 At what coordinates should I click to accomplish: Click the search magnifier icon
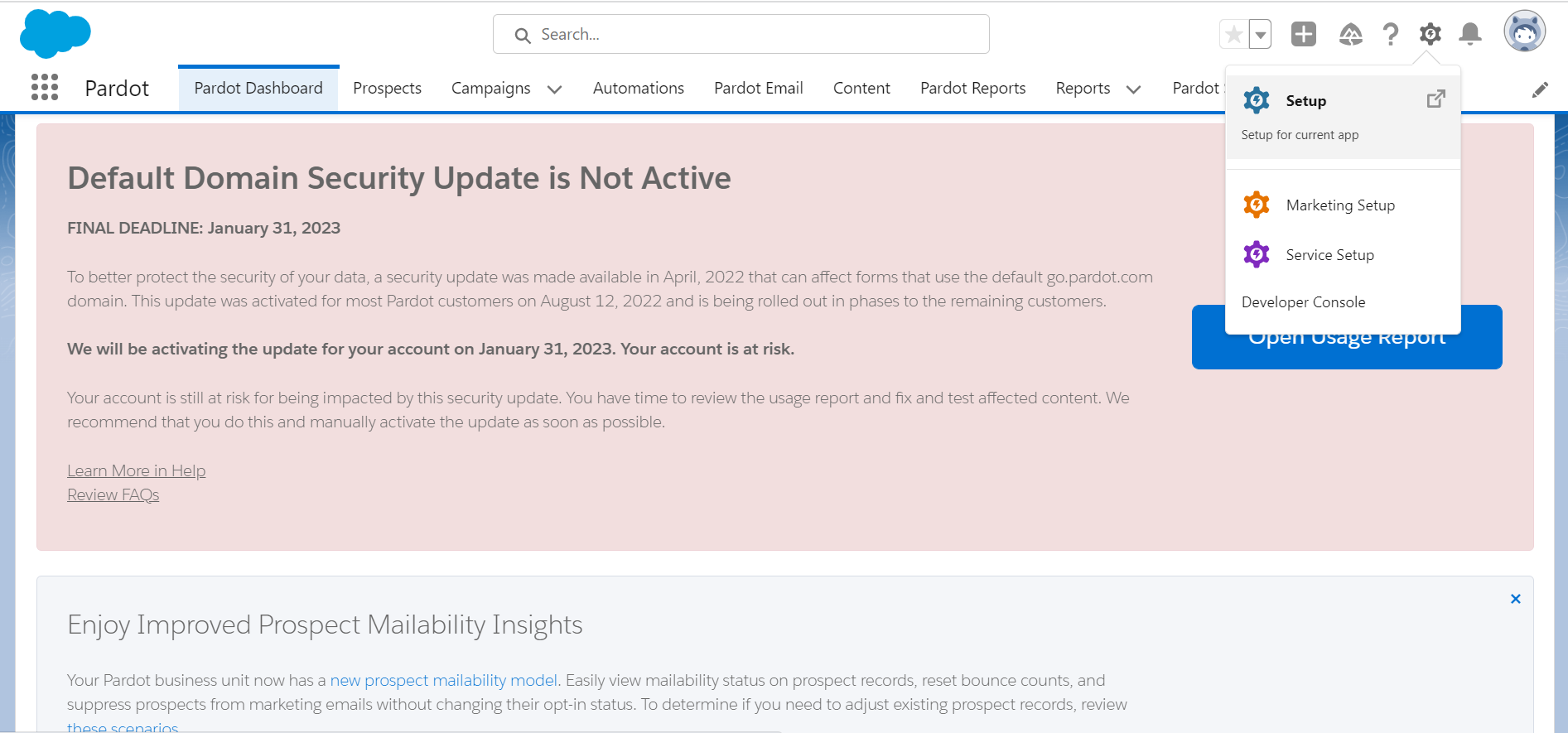(523, 36)
